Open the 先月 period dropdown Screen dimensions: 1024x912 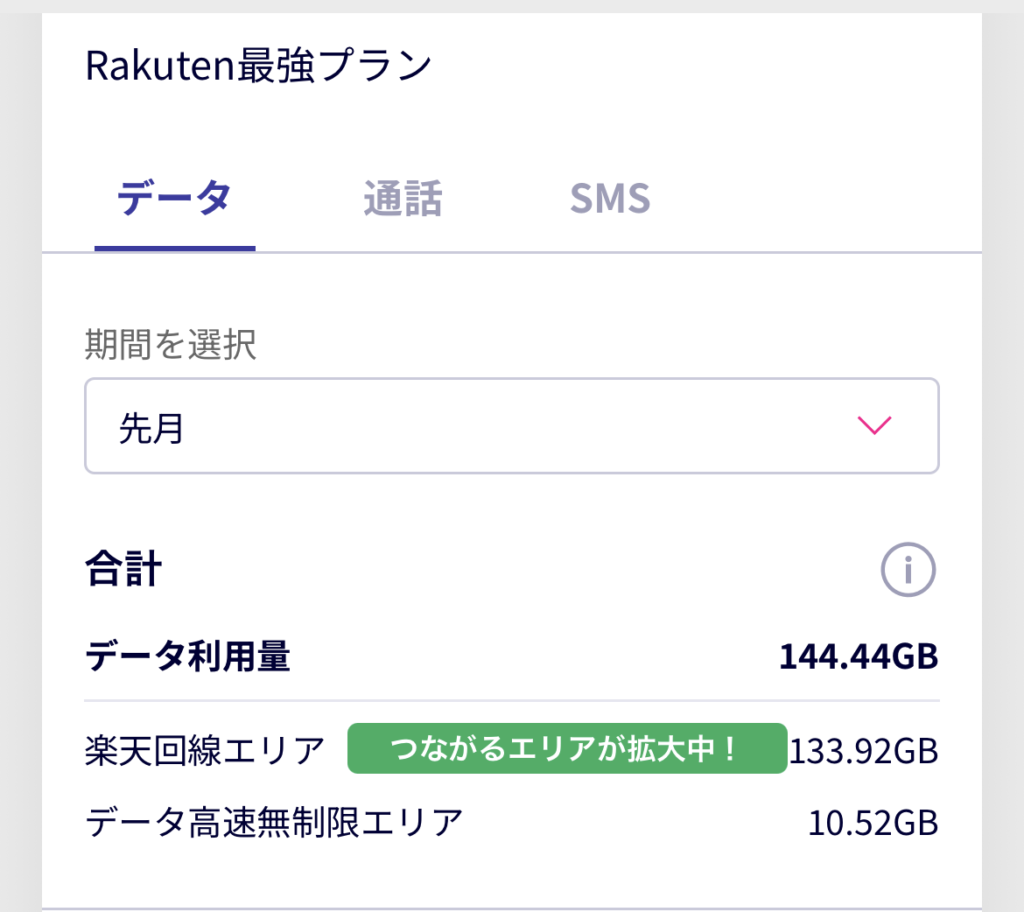(511, 426)
